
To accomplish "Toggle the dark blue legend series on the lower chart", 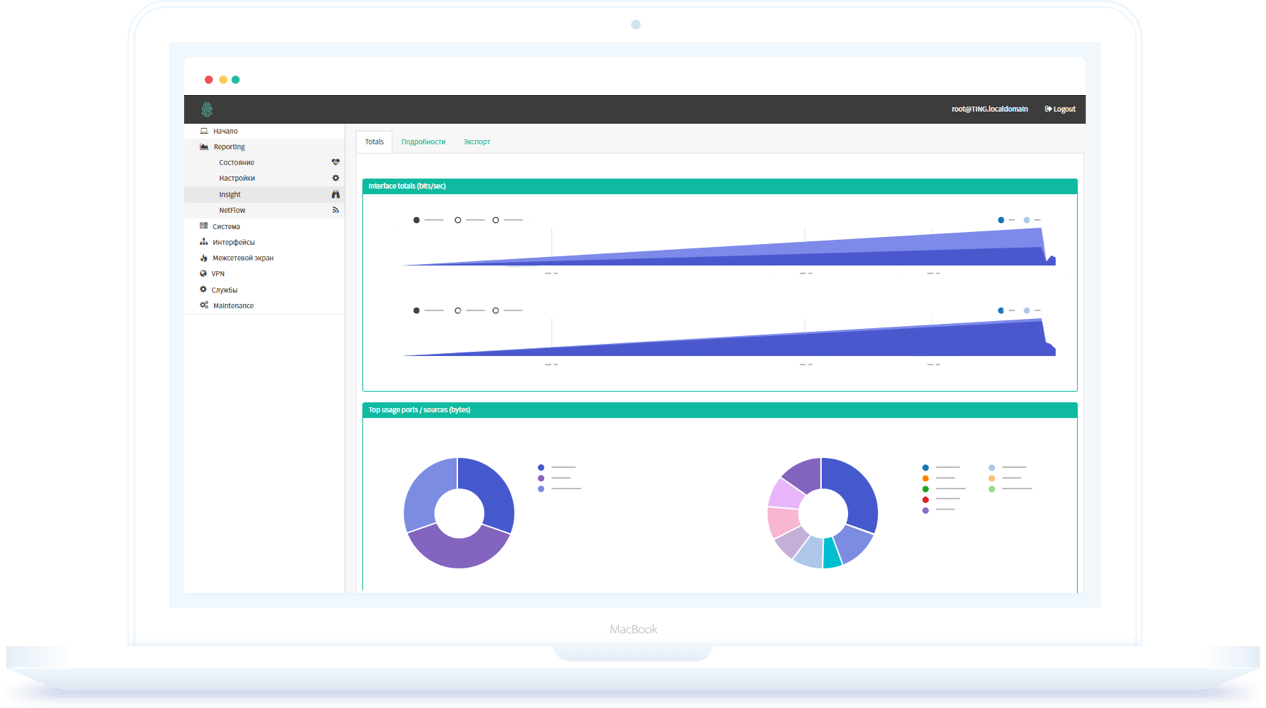I will tap(1001, 311).
